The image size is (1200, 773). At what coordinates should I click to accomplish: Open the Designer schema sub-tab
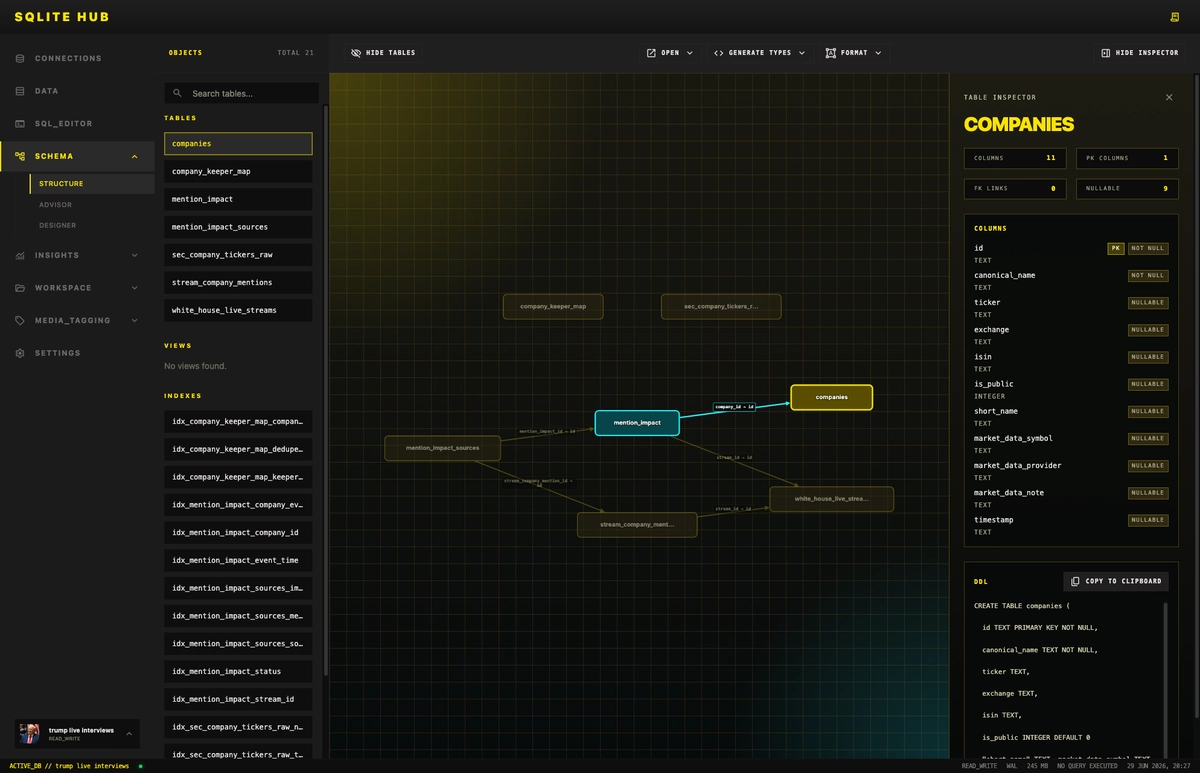57,225
